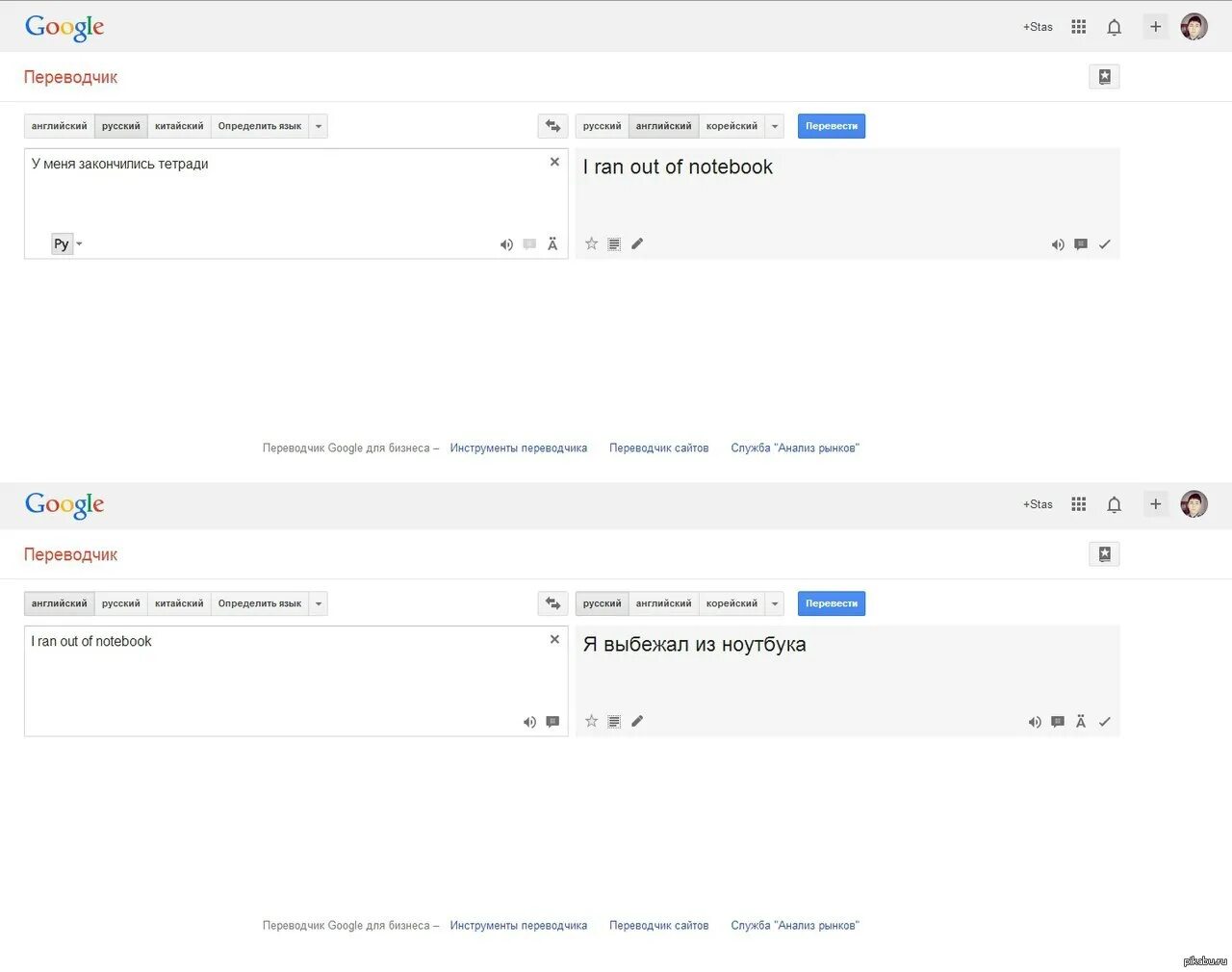Select 'английский' target tab in bottom translator
The image size is (1232, 972).
click(x=663, y=603)
